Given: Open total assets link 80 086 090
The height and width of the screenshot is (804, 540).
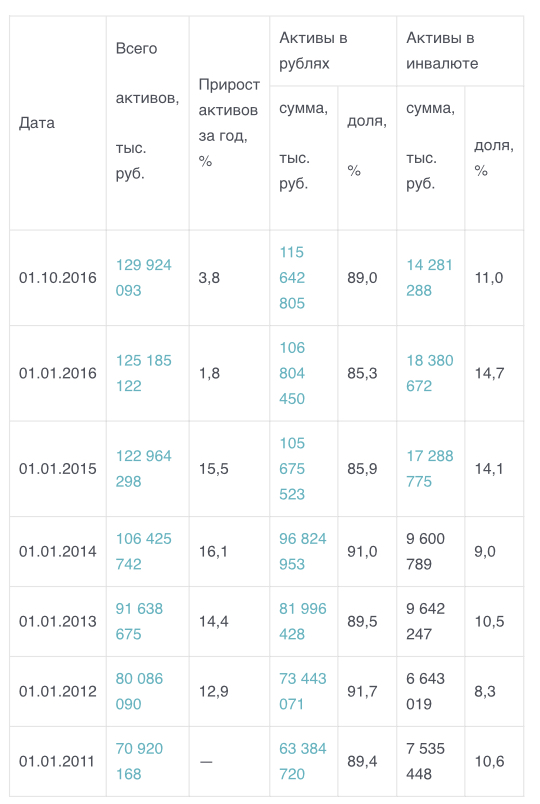Looking at the screenshot, I should click(139, 691).
